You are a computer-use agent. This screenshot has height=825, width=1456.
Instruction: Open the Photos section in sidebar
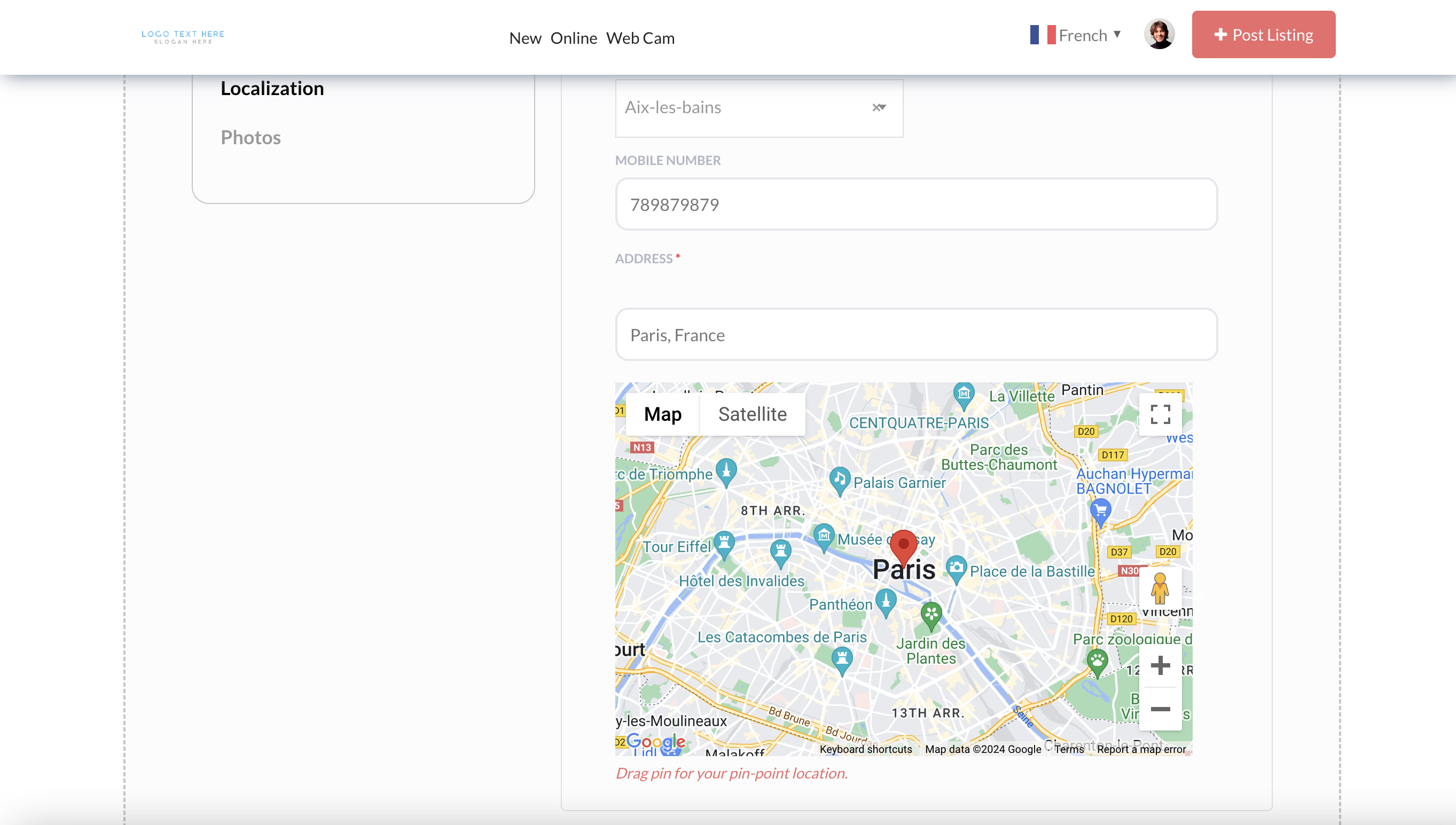251,138
